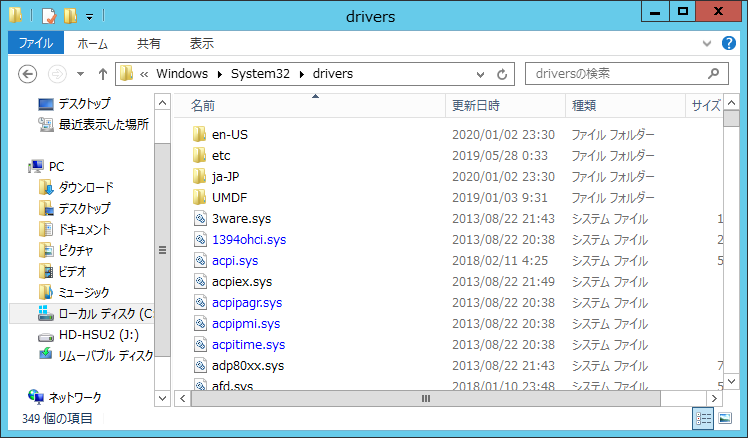Select the acpiex.sys file icon
748x438 pixels.
click(x=200, y=282)
